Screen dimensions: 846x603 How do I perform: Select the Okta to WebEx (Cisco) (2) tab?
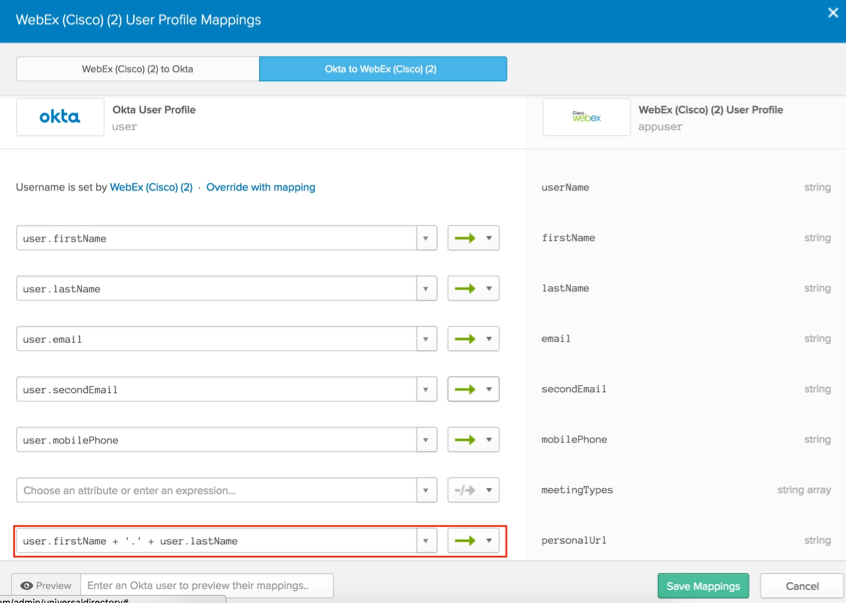click(382, 69)
